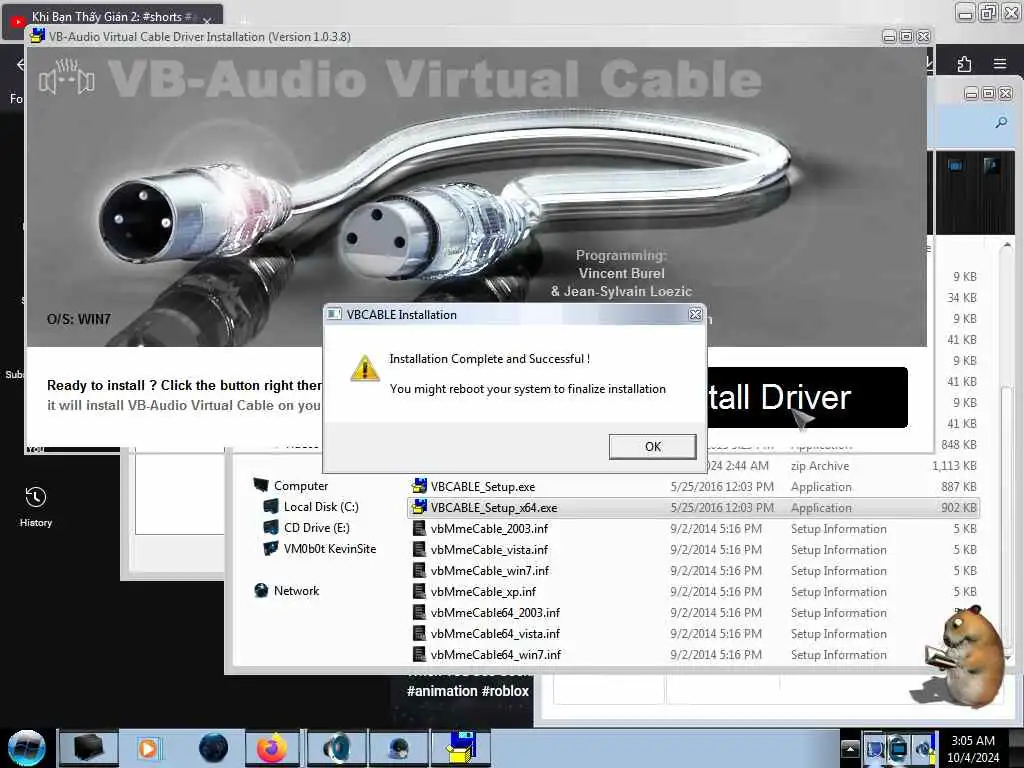Click the 1,113 KB size cell
1024x768 pixels.
point(954,466)
